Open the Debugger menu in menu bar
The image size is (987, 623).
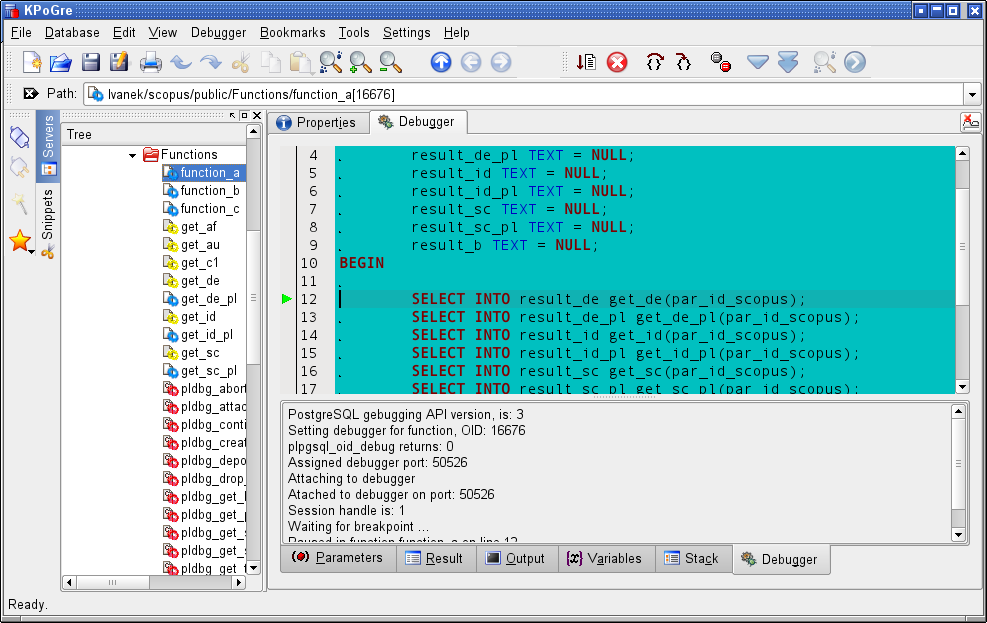[218, 32]
